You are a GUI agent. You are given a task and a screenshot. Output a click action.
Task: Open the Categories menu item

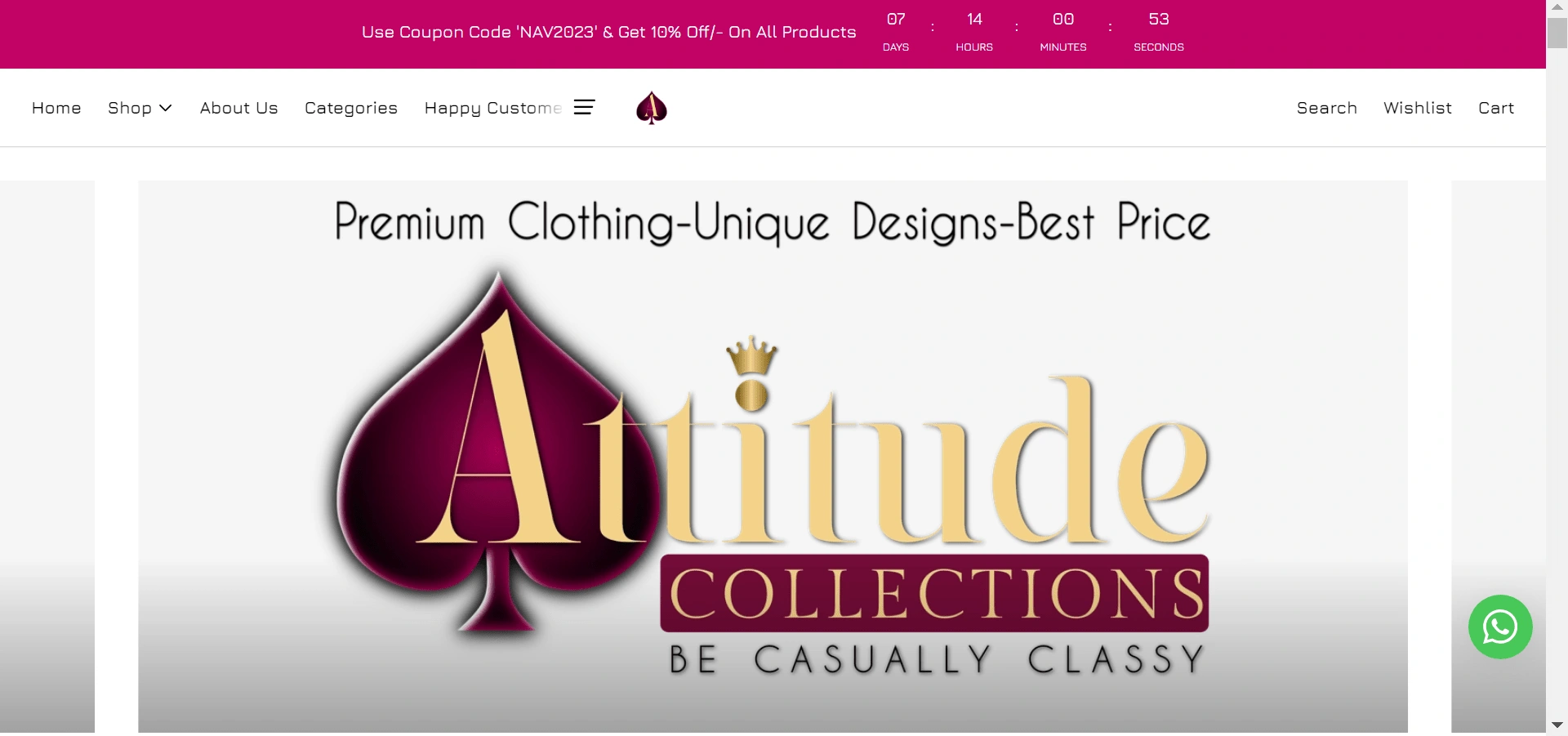(x=351, y=108)
